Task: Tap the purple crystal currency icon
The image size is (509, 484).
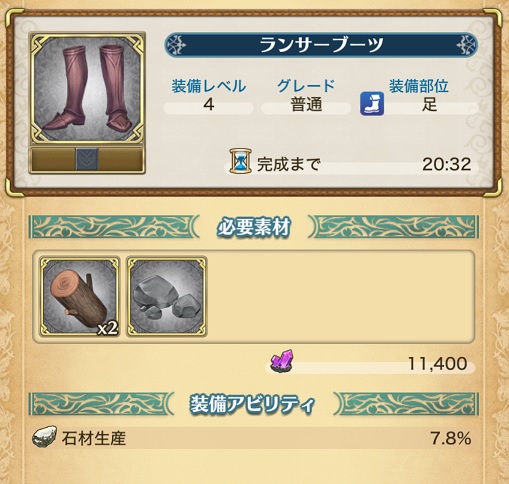Action: 283,361
